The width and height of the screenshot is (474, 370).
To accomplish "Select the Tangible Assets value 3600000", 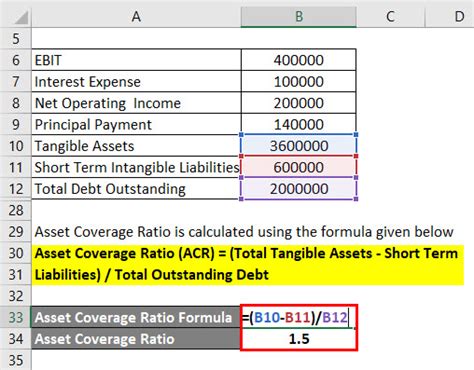I will 299,146.
